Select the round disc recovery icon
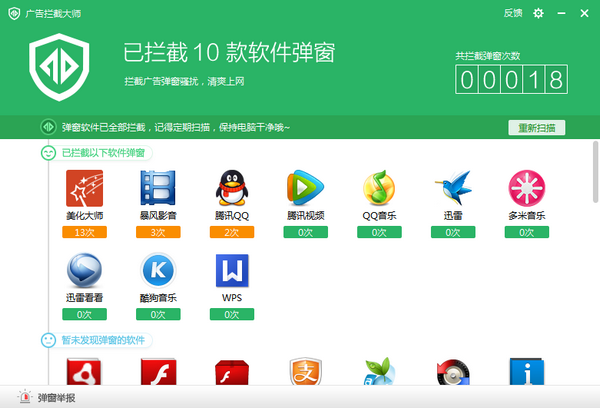 [x=453, y=372]
